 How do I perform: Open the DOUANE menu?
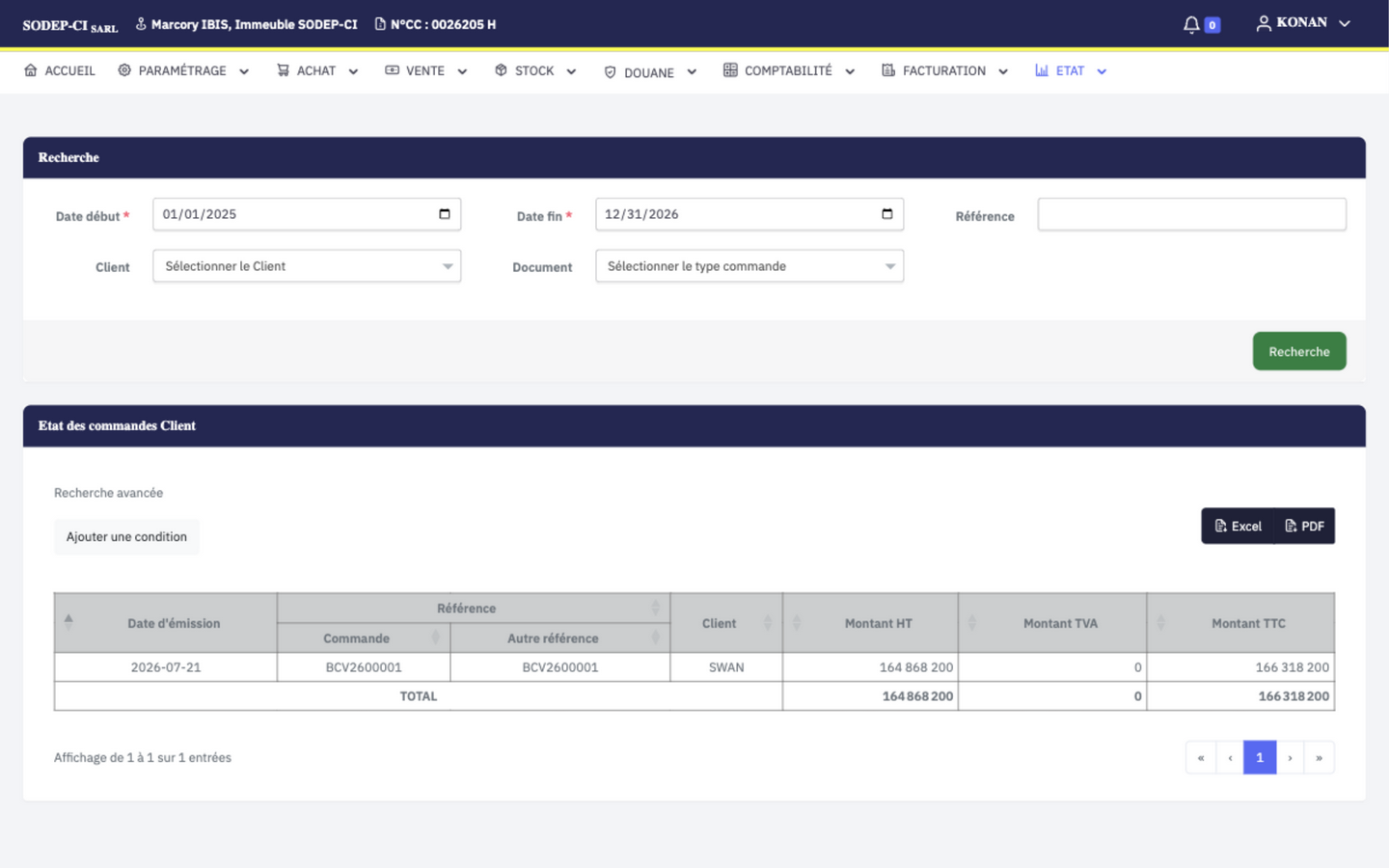[x=650, y=72]
